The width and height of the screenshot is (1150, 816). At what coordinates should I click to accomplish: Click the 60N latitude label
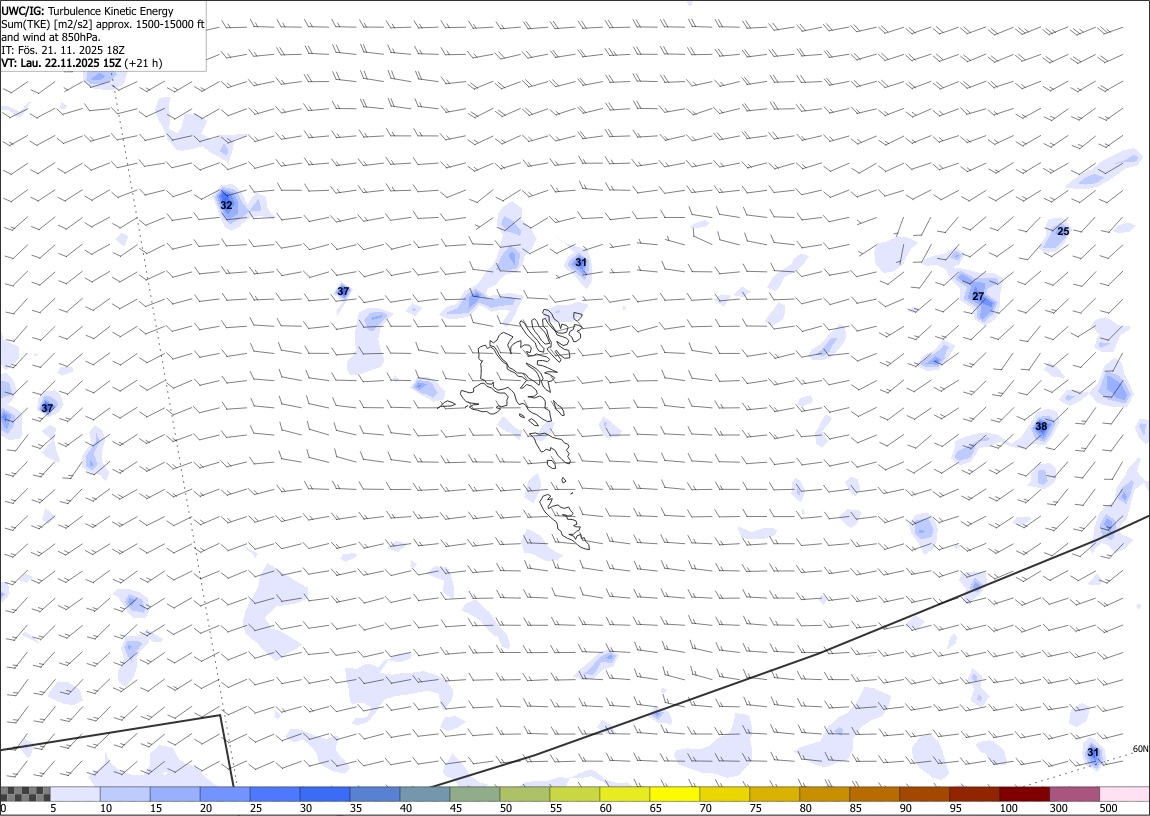click(x=1140, y=749)
